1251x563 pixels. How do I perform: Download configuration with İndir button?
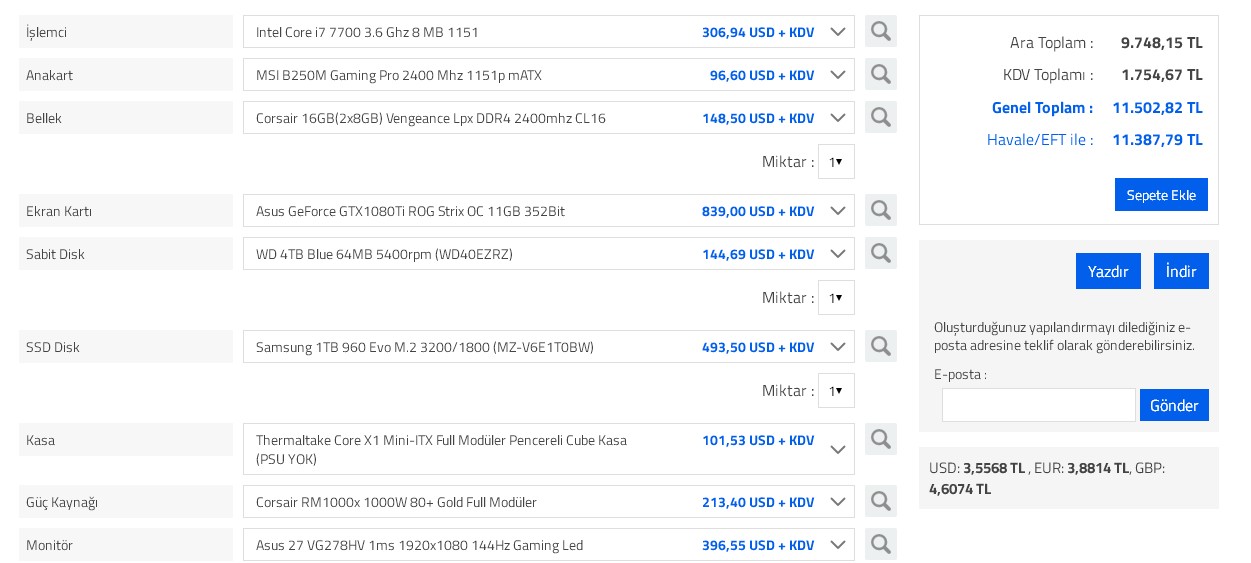[1181, 271]
